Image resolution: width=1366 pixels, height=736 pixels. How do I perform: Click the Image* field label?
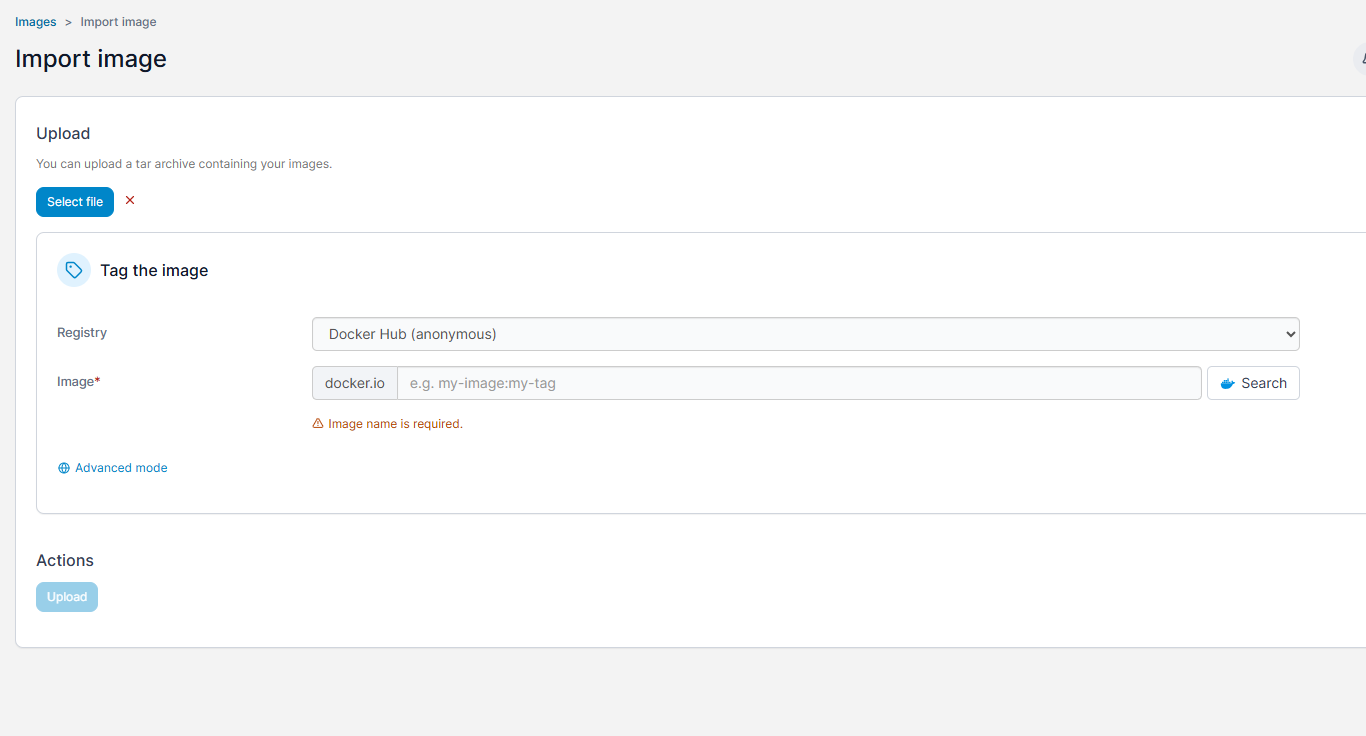click(x=79, y=381)
